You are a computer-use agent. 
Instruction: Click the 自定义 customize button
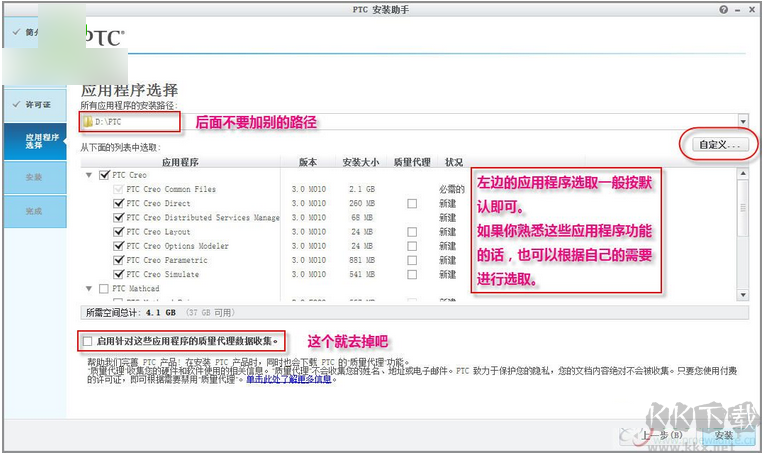coord(719,145)
